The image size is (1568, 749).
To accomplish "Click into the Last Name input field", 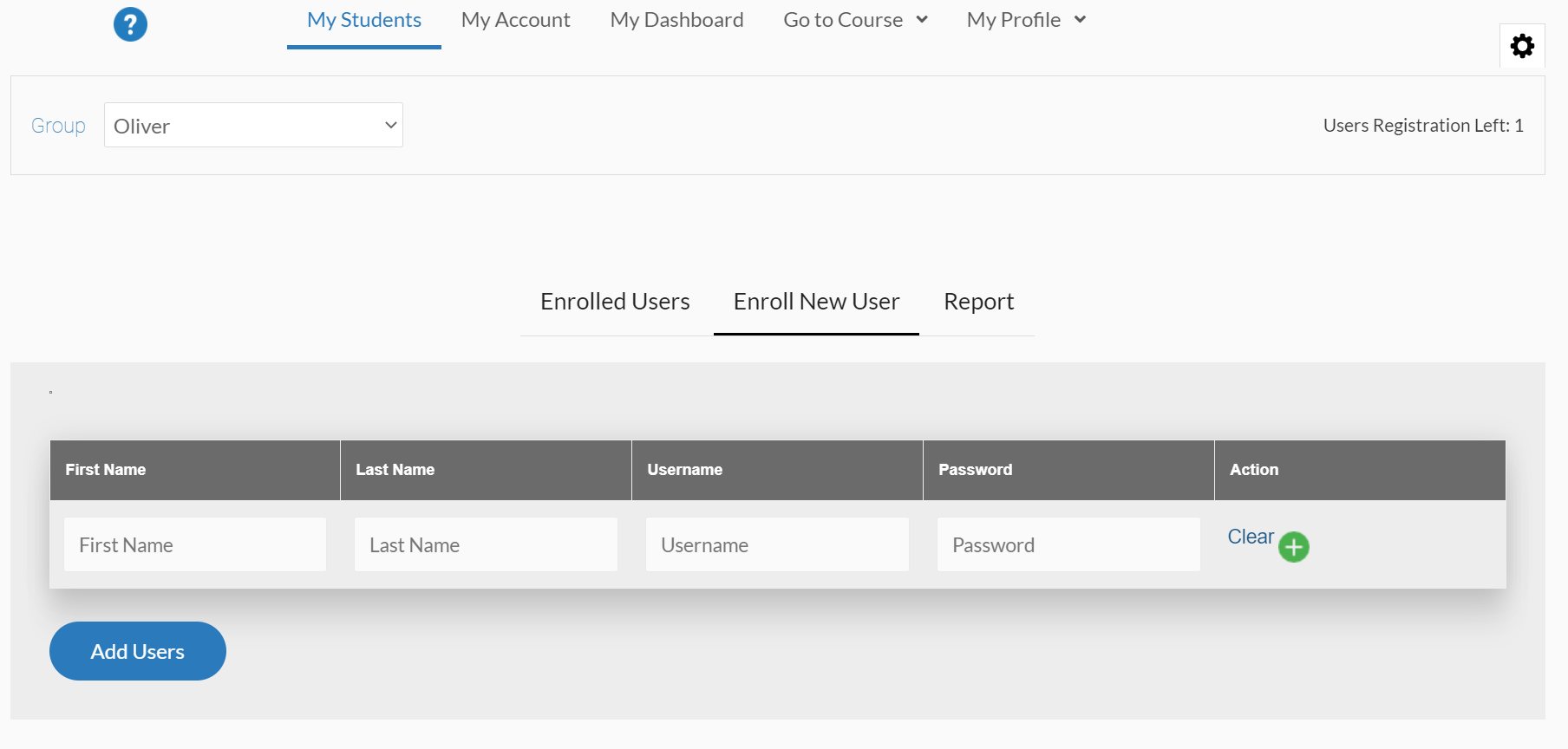I will tap(486, 545).
